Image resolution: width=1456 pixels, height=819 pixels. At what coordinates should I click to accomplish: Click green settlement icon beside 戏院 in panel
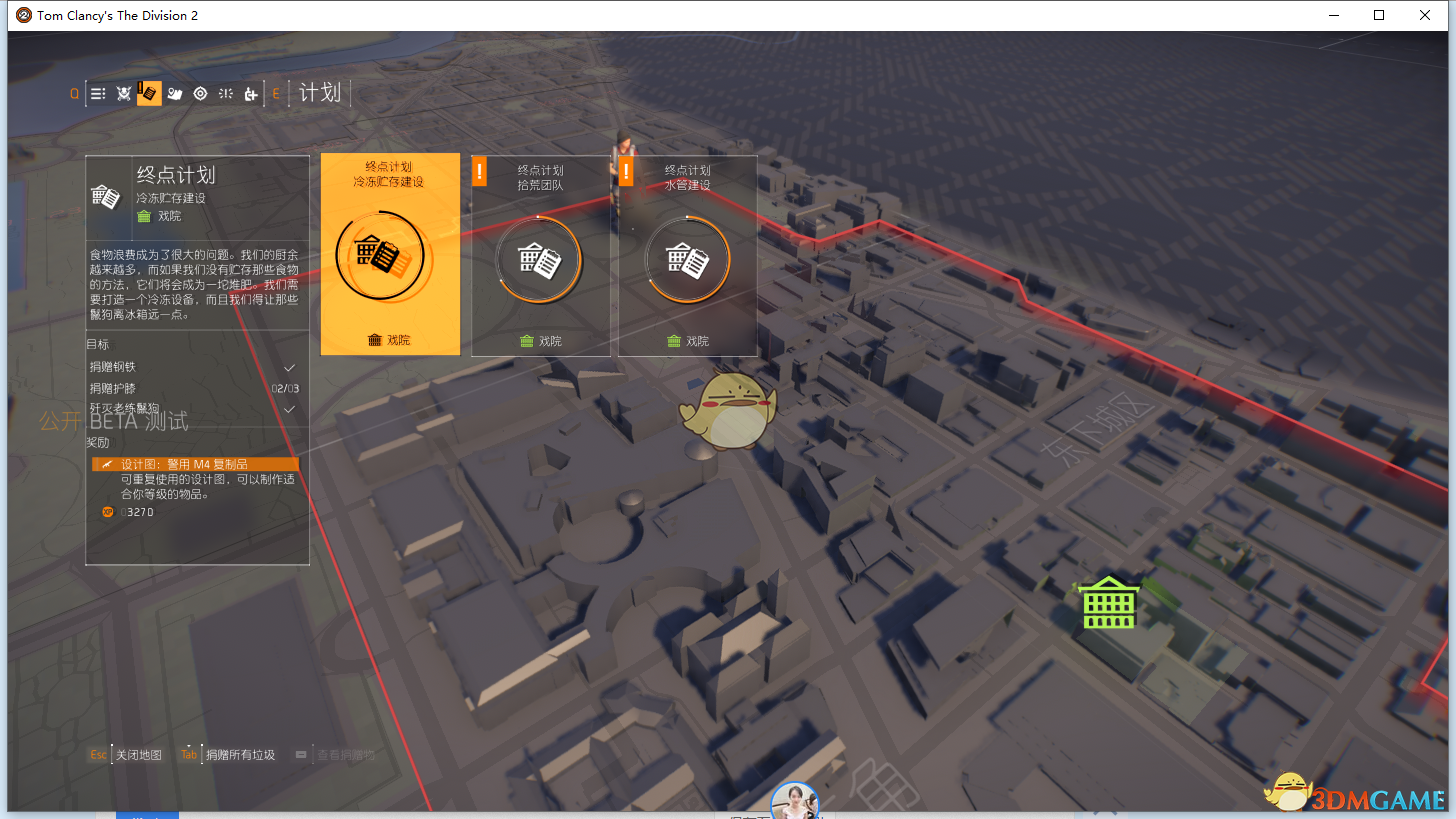(143, 216)
